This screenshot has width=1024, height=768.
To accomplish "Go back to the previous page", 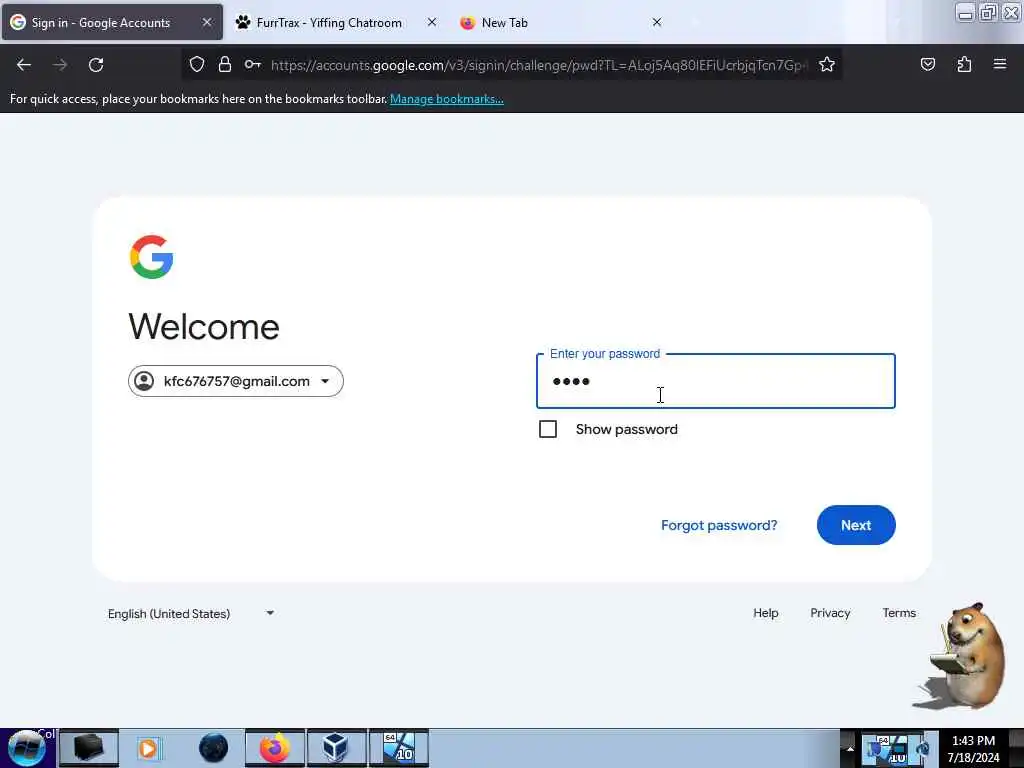I will pyautogui.click(x=24, y=65).
